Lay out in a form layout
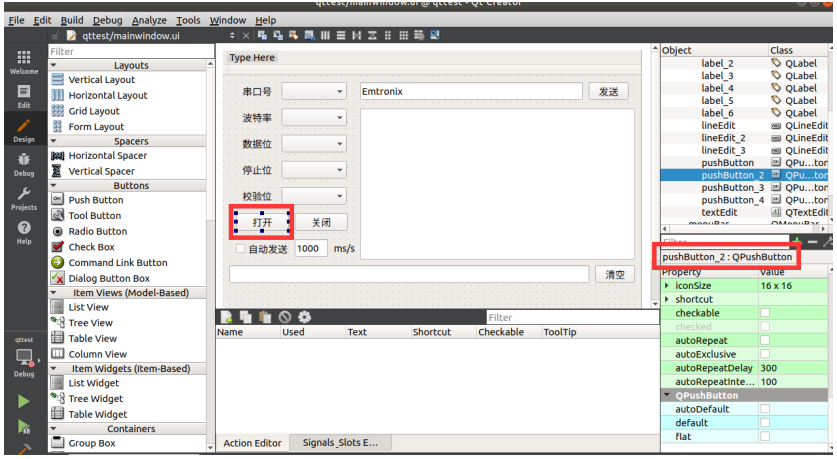The width and height of the screenshot is (837, 459). 388,35
